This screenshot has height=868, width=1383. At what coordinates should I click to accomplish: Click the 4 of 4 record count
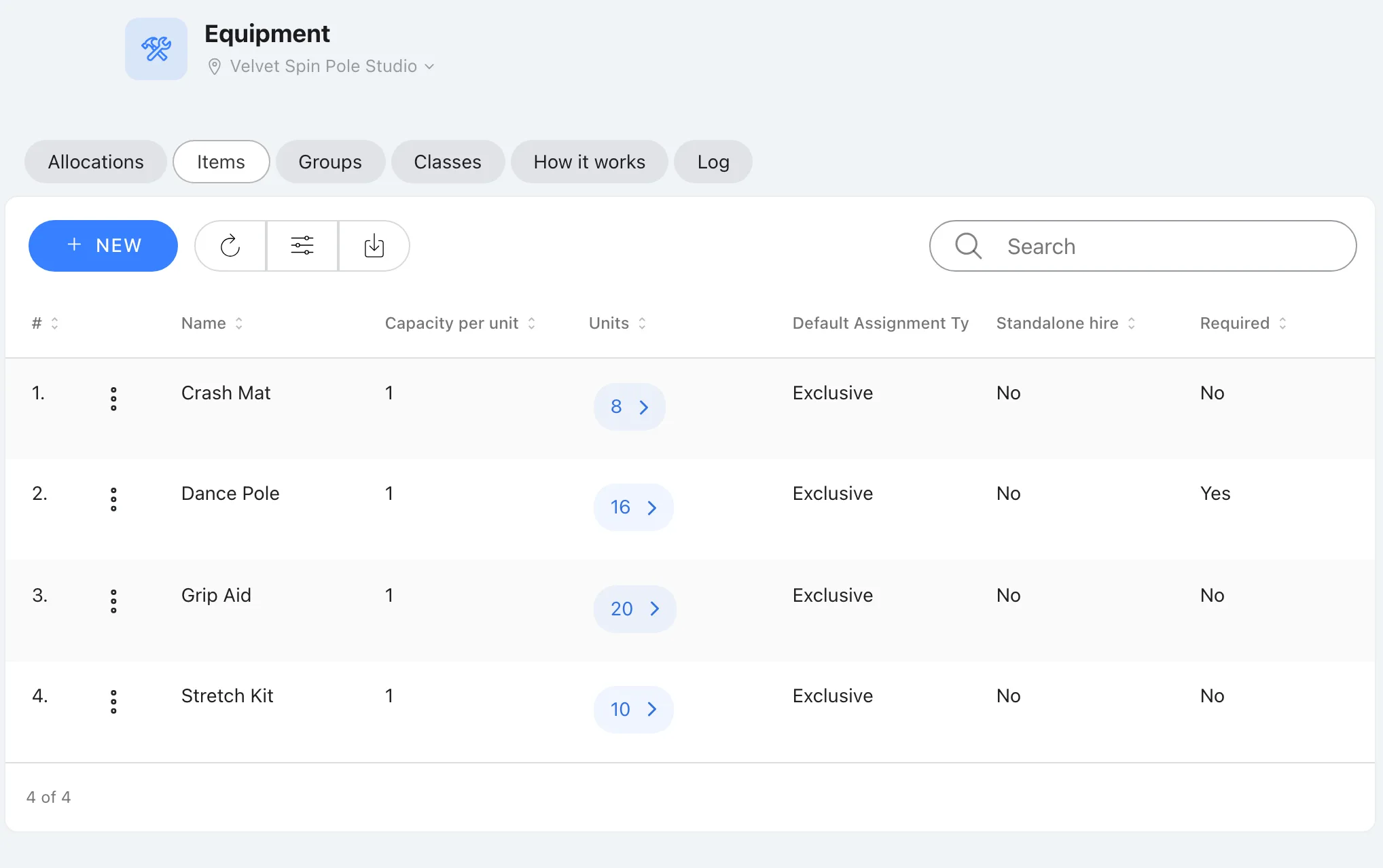(49, 797)
